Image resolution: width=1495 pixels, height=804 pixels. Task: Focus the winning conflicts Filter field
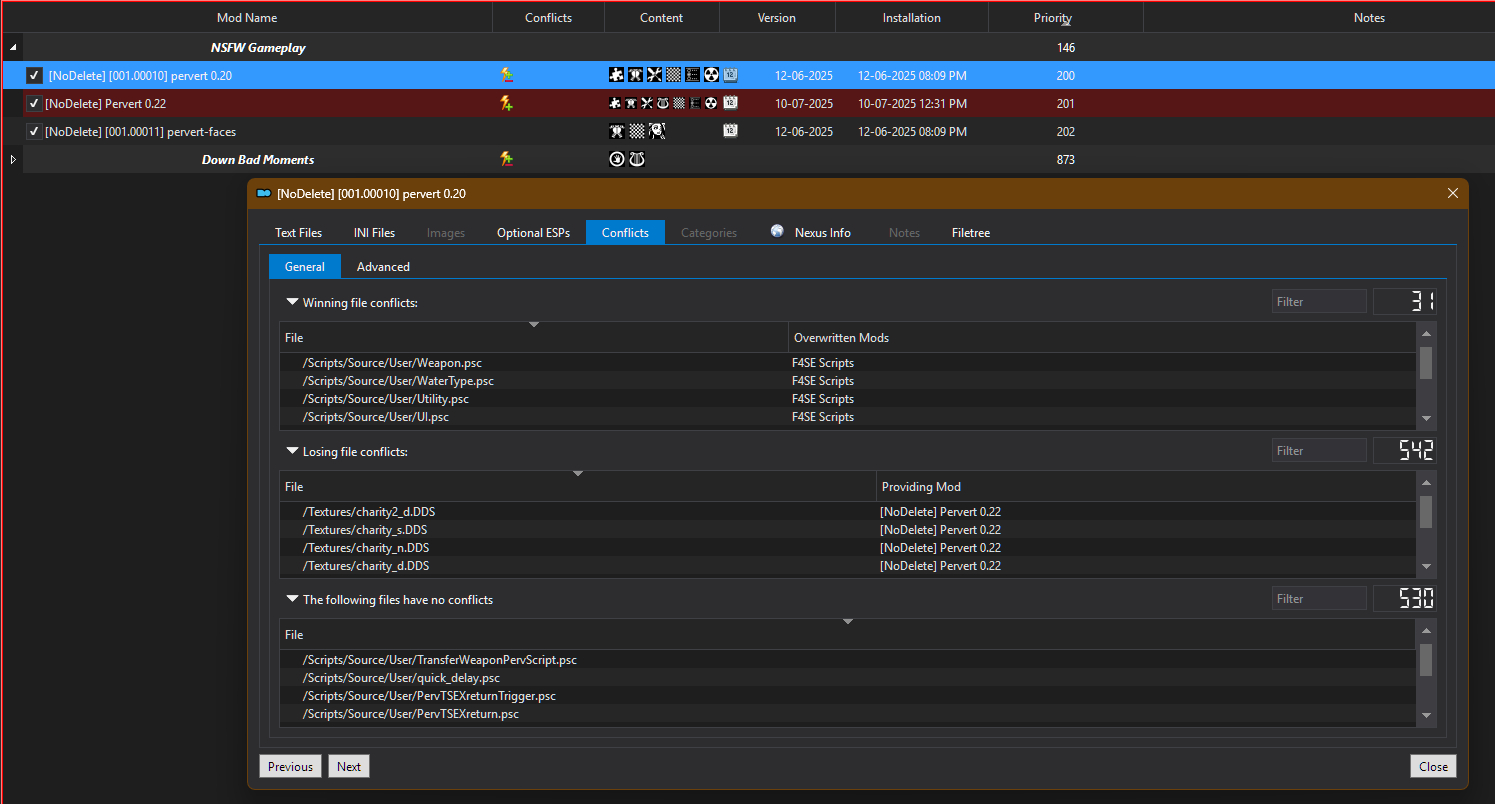coord(1319,301)
